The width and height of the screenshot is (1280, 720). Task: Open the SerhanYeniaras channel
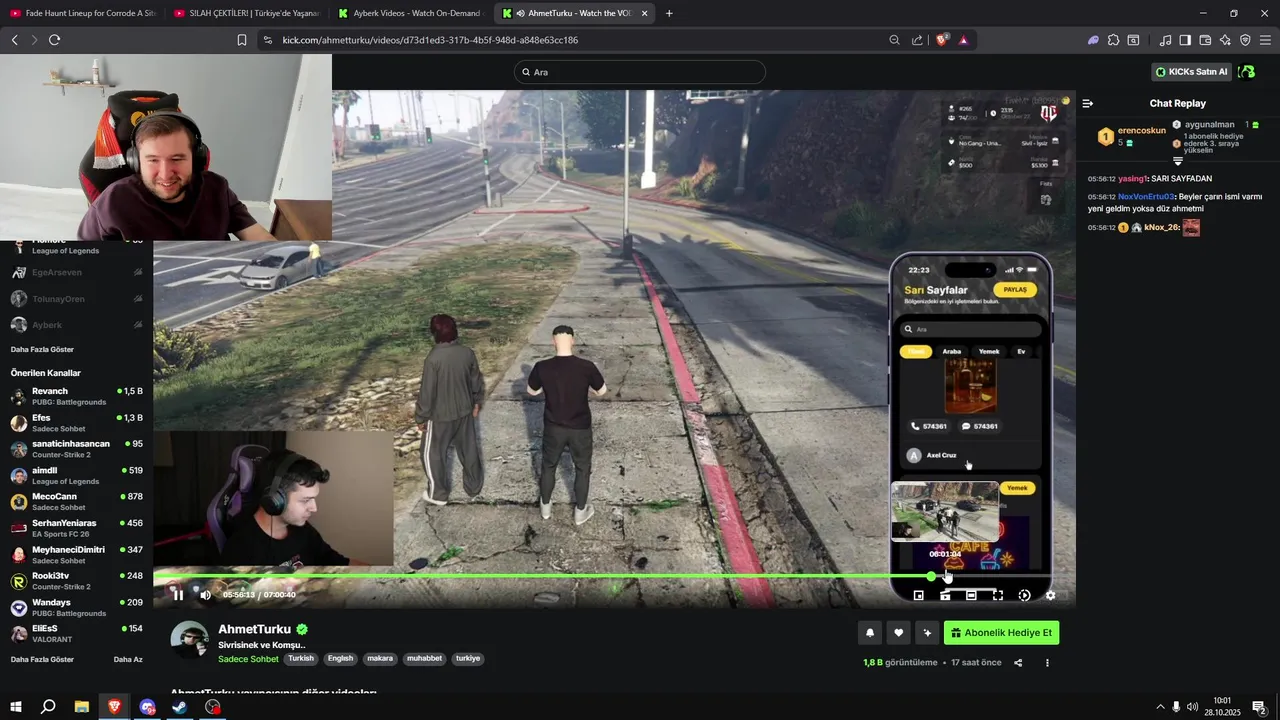tap(77, 528)
